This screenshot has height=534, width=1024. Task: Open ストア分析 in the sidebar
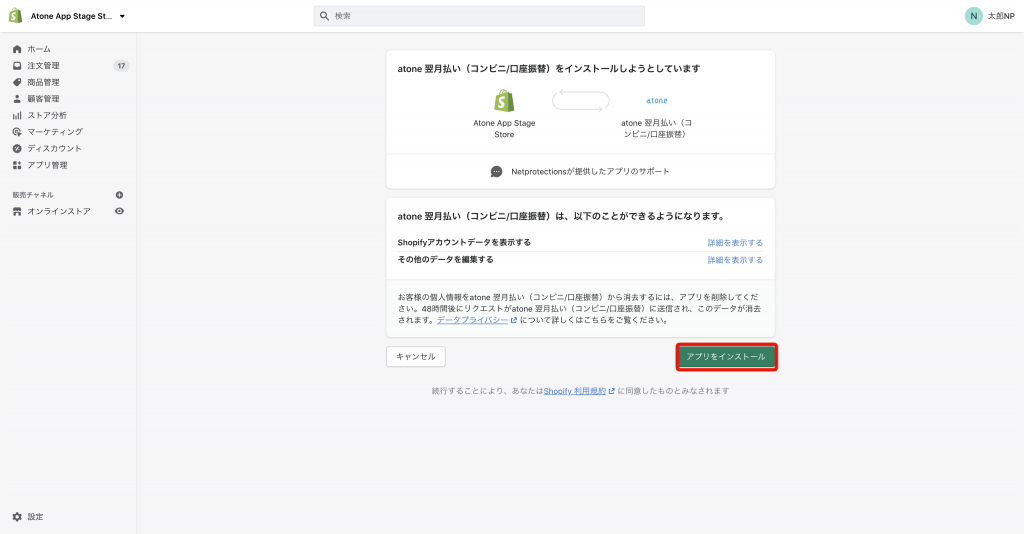(x=47, y=115)
